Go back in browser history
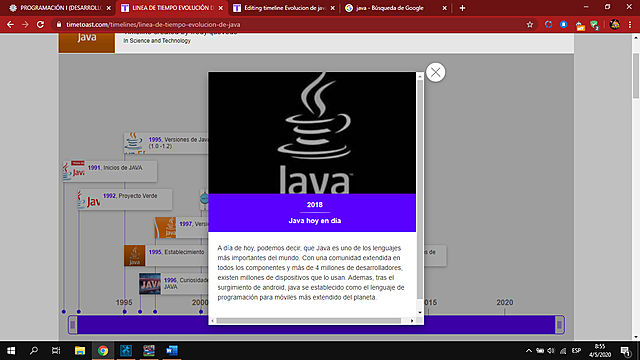The height and width of the screenshot is (360, 640). click(x=10, y=24)
